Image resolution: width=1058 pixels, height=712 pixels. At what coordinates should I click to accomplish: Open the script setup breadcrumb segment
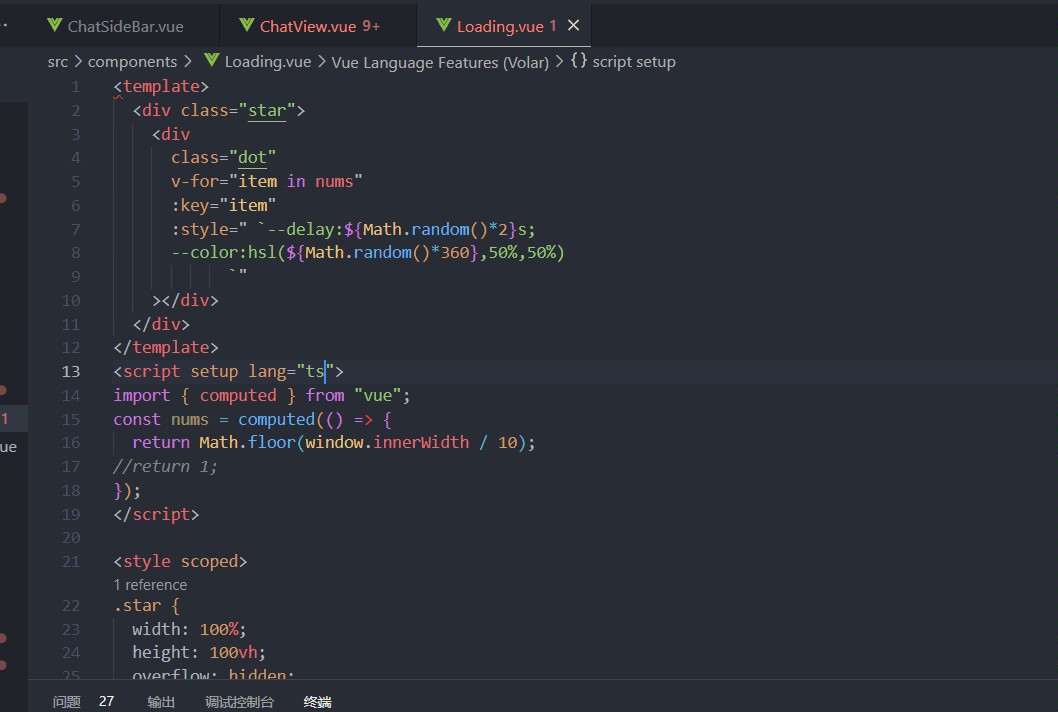coord(634,62)
